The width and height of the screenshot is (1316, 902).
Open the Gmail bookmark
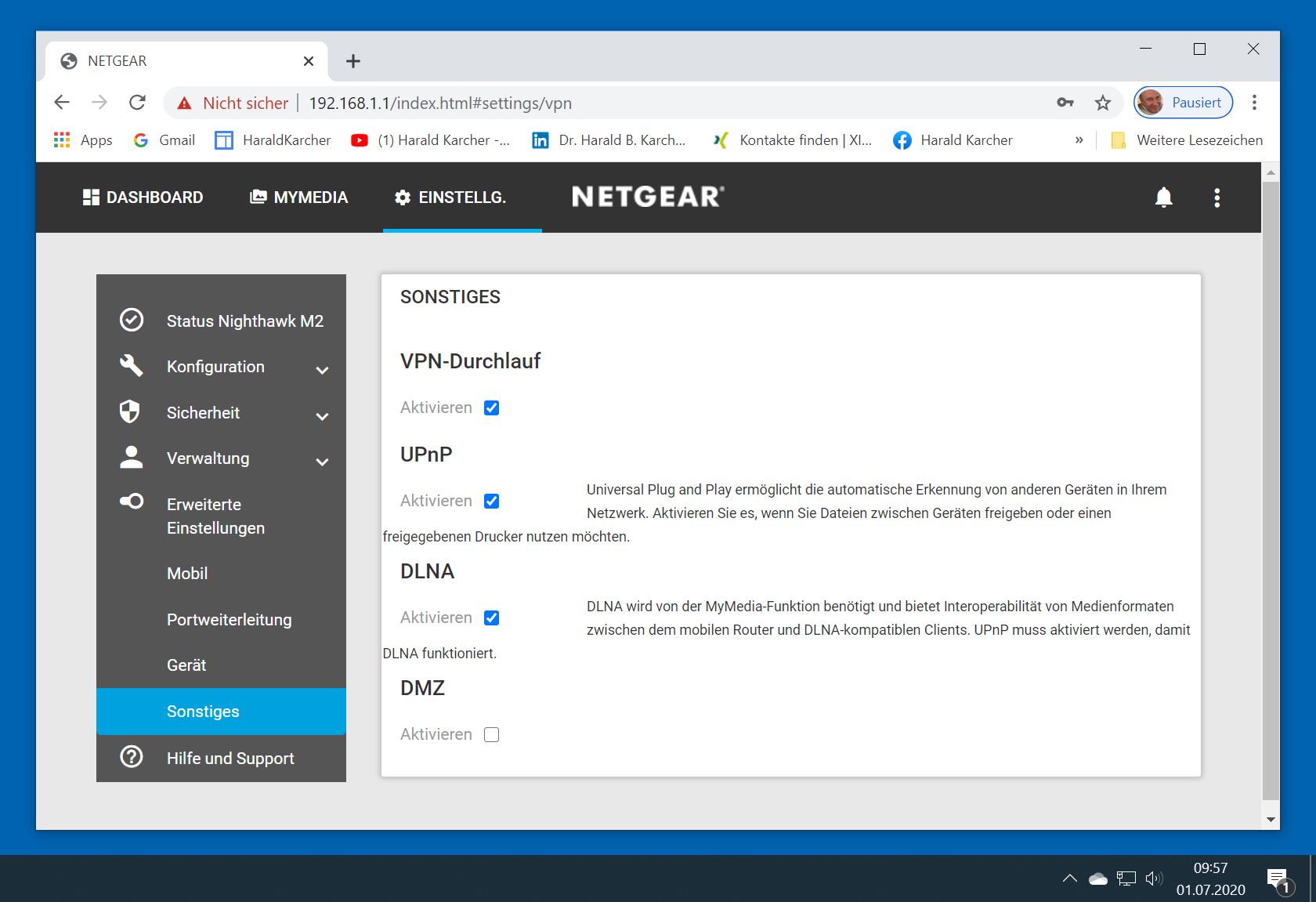point(164,140)
